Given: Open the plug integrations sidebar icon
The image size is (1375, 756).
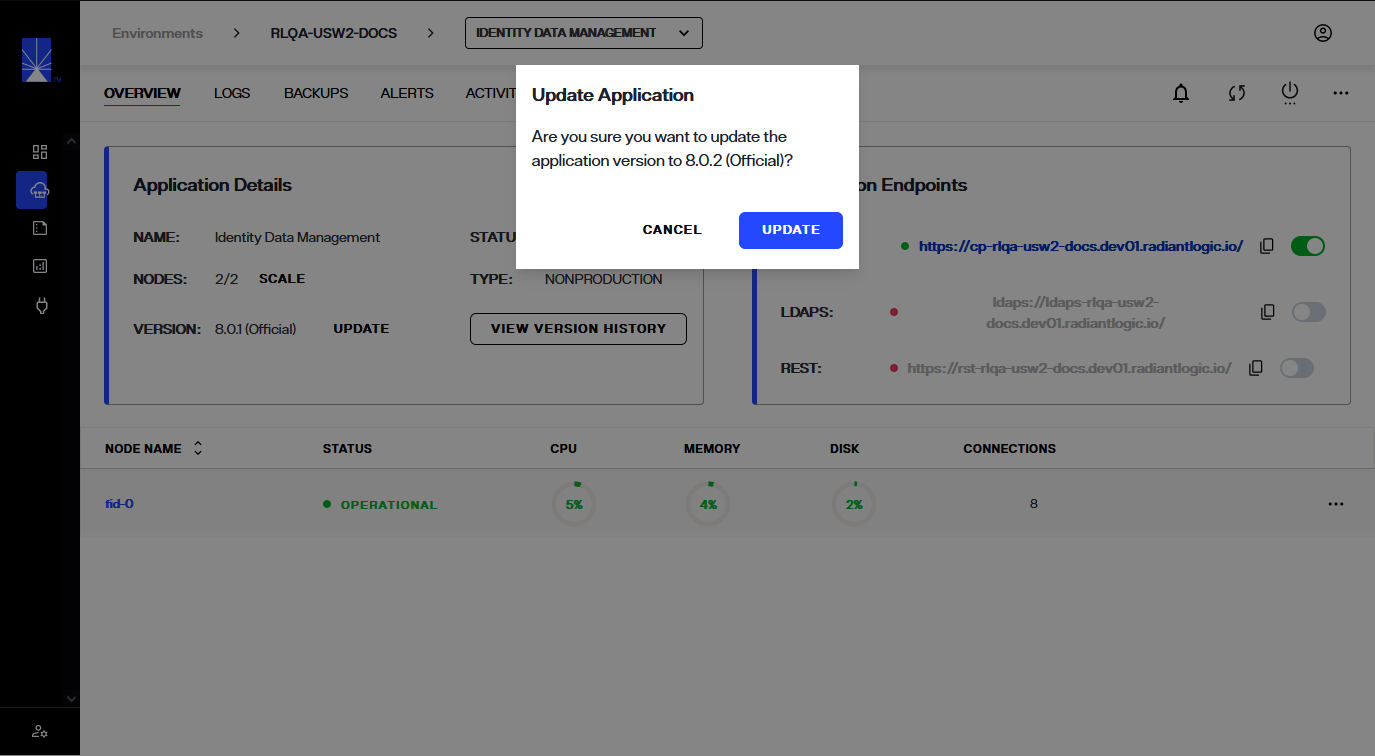Looking at the screenshot, I should (x=41, y=305).
